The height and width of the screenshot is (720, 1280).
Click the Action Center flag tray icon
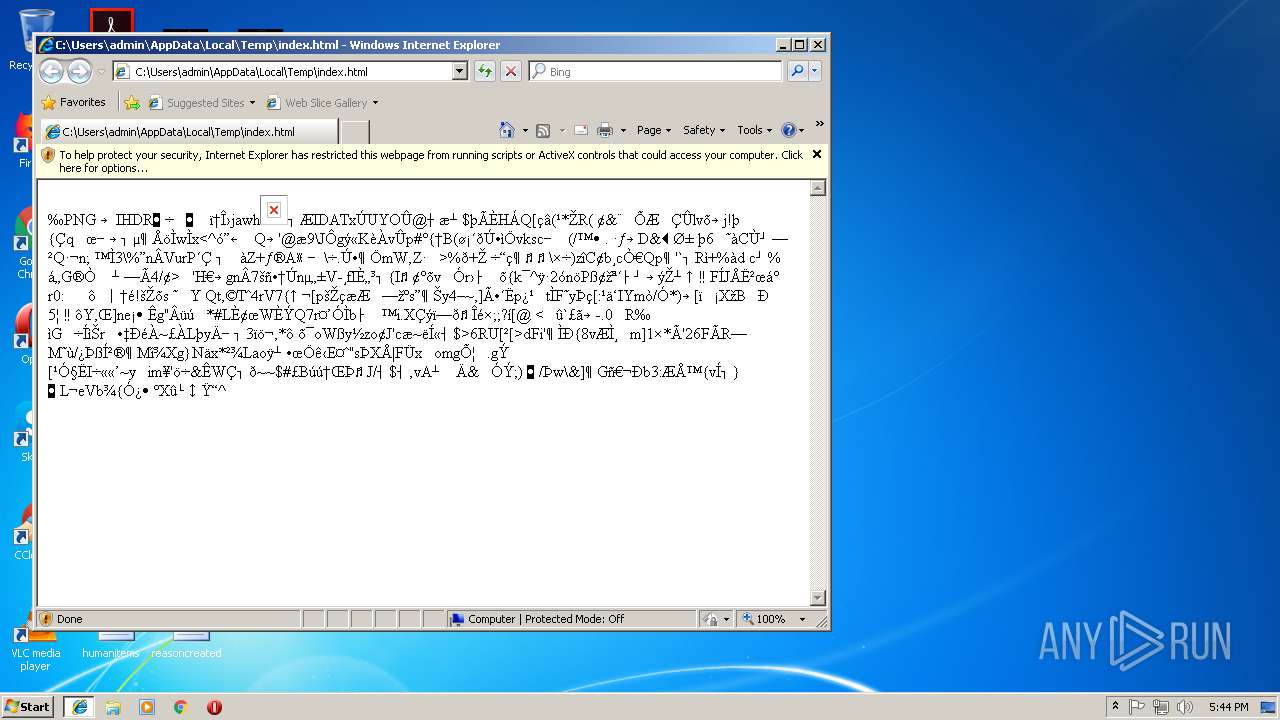tap(1137, 706)
